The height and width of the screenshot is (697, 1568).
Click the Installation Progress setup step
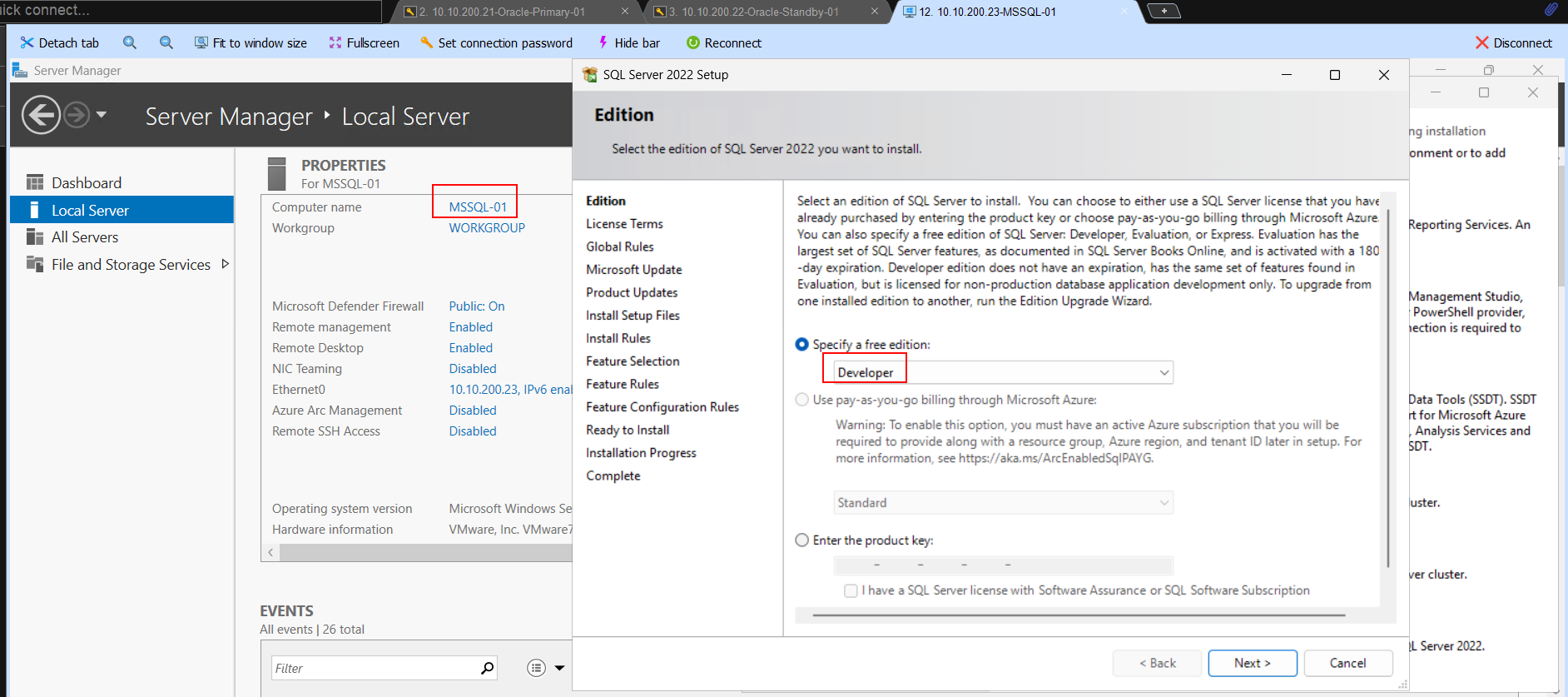tap(641, 453)
